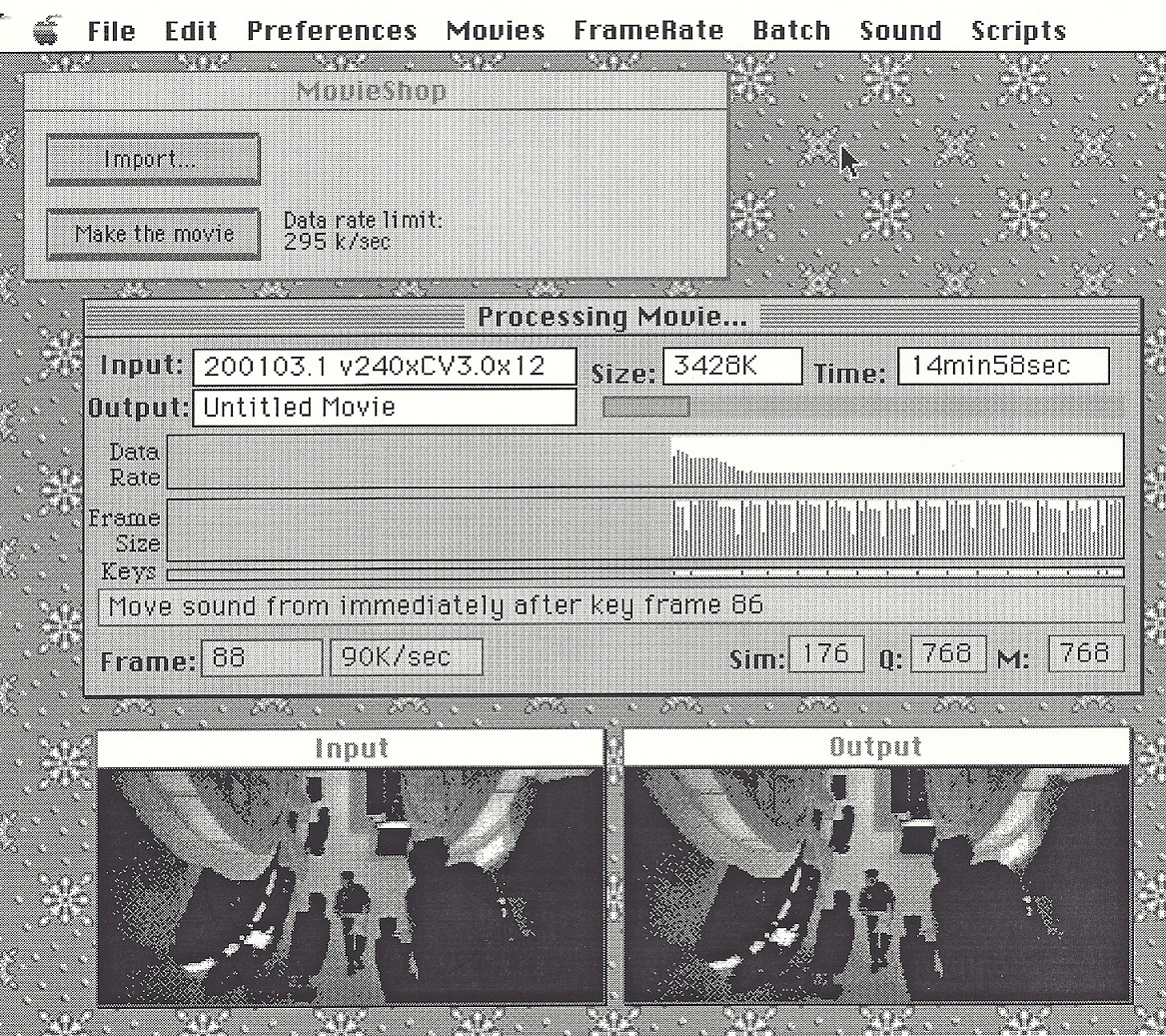Open the FrameRate menu
This screenshot has height=1036, width=1166.
[648, 31]
